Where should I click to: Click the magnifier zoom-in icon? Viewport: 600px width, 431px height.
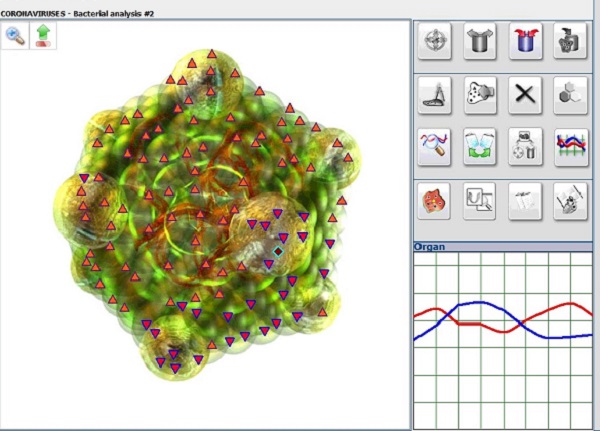click(15, 36)
